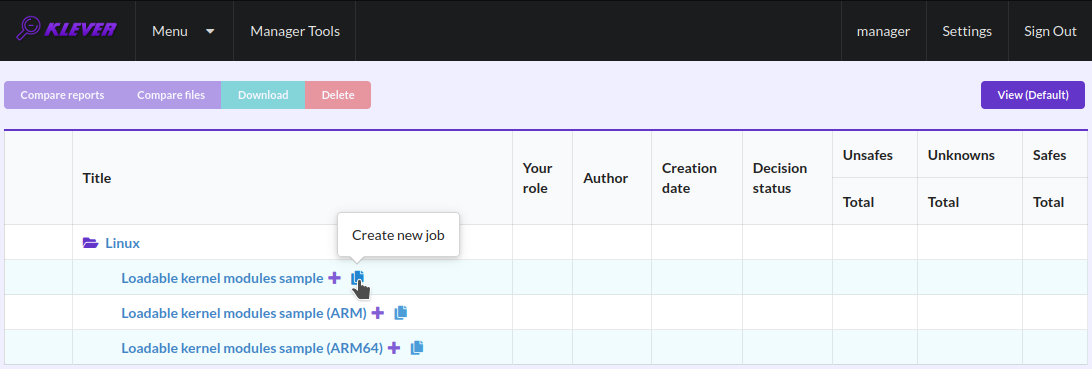This screenshot has height=369, width=1092.
Task: Click the Klever logo
Action: coord(66,30)
